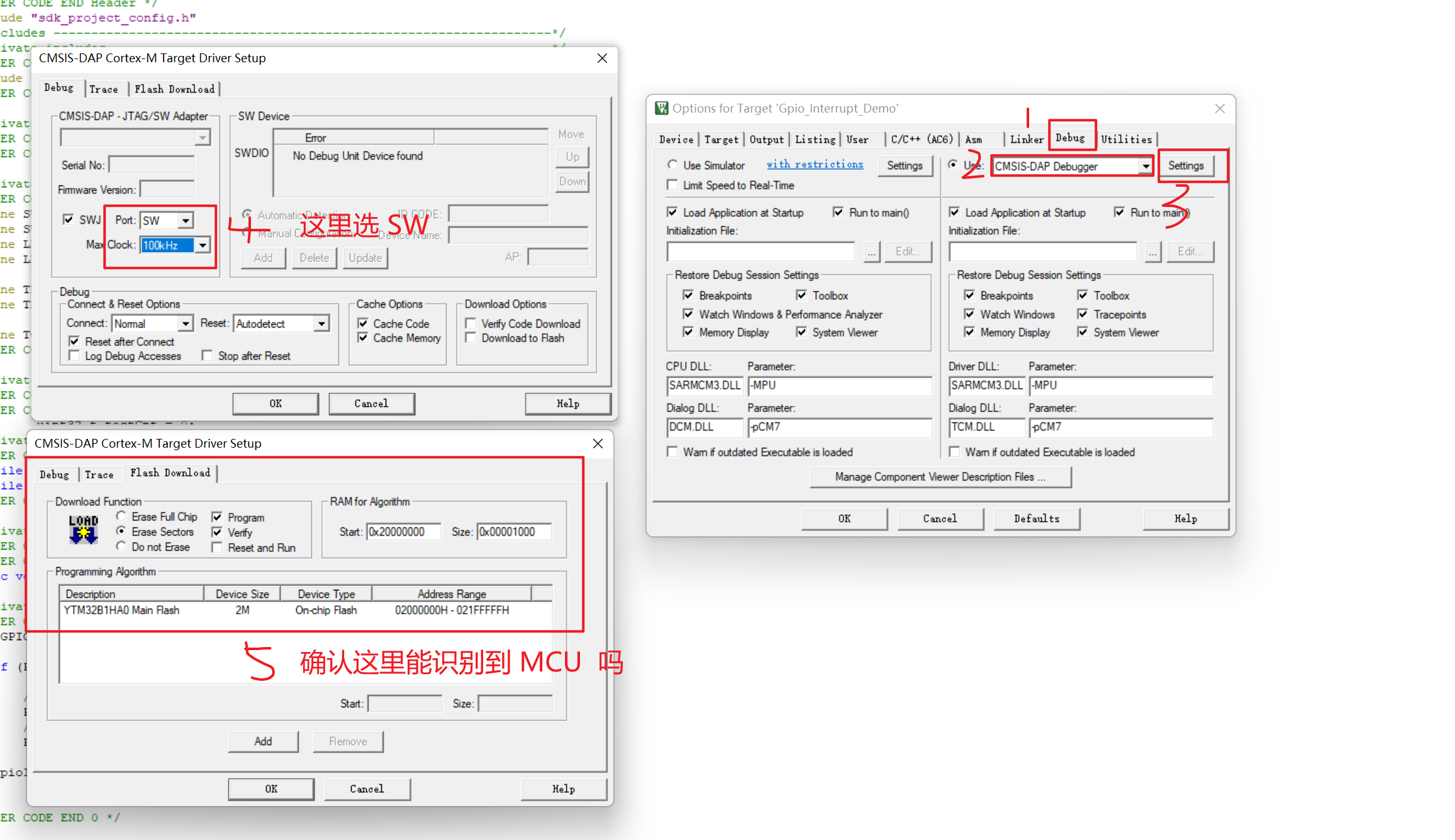Click the Driver DLL Parameter field
This screenshot has width=1455, height=840.
tap(1121, 385)
